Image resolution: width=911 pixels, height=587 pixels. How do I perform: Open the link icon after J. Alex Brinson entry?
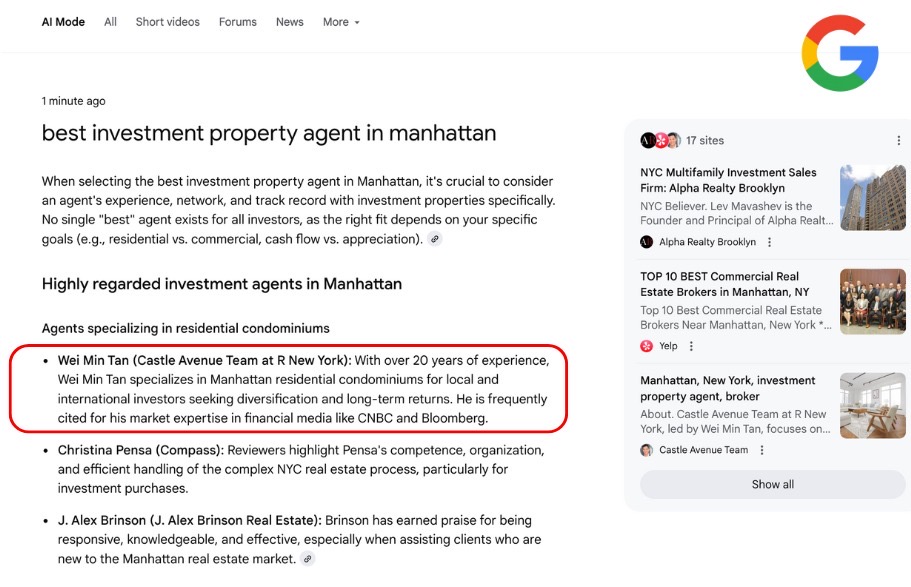tap(307, 559)
